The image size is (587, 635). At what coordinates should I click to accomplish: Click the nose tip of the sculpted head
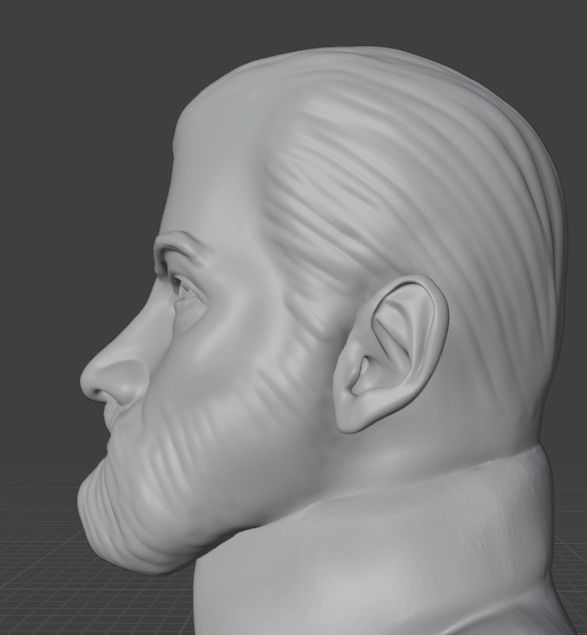click(91, 382)
